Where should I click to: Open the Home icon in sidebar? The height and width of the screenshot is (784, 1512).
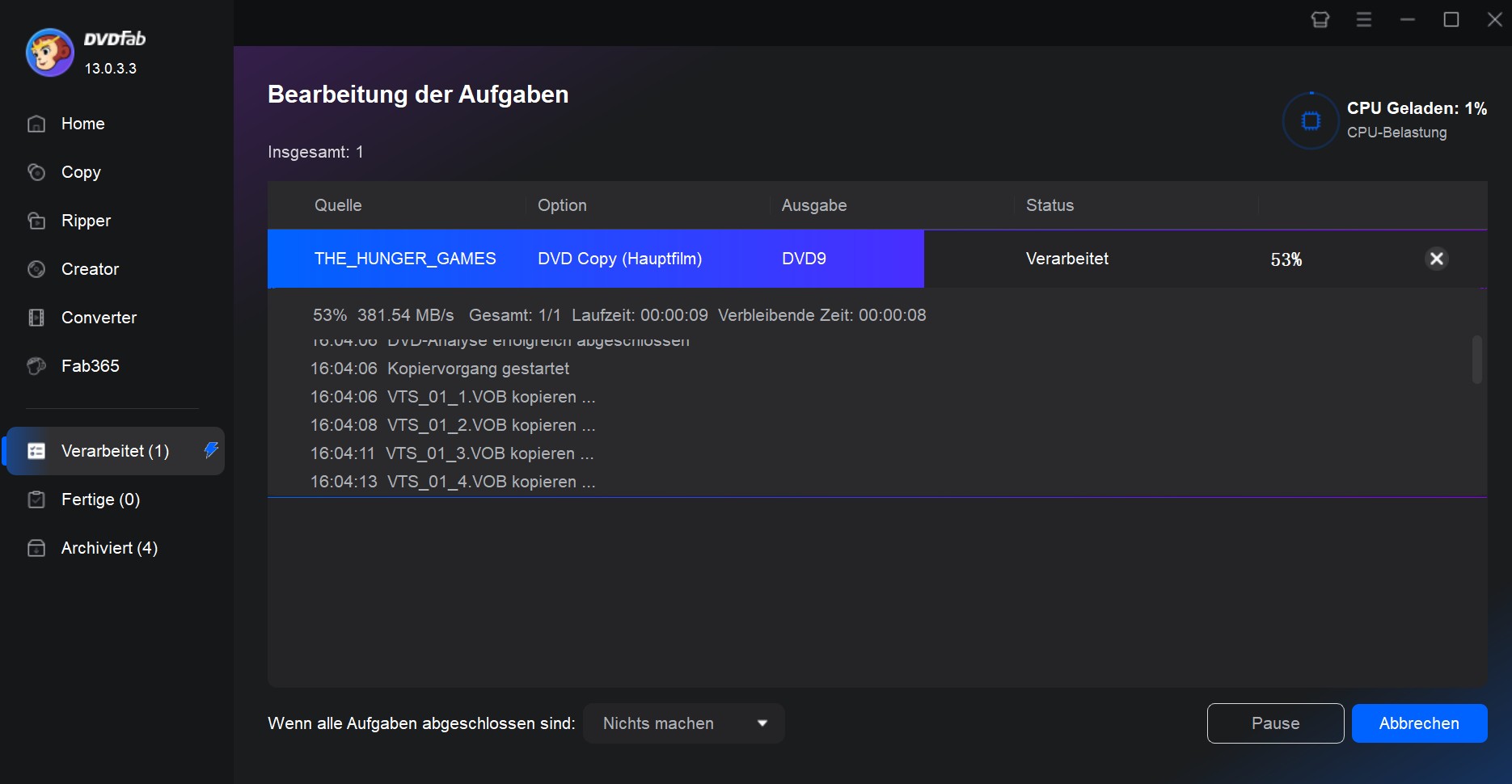(36, 124)
